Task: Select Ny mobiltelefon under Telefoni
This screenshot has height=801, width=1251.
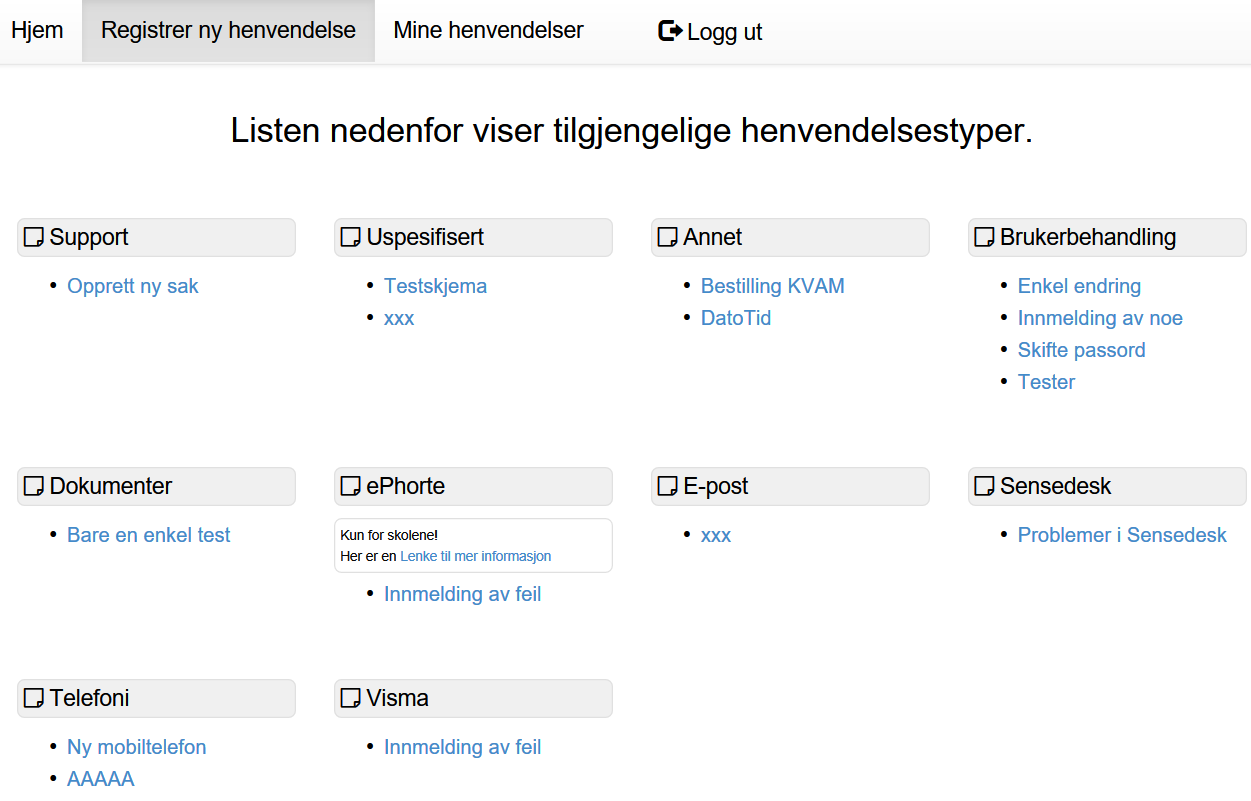Action: [136, 748]
